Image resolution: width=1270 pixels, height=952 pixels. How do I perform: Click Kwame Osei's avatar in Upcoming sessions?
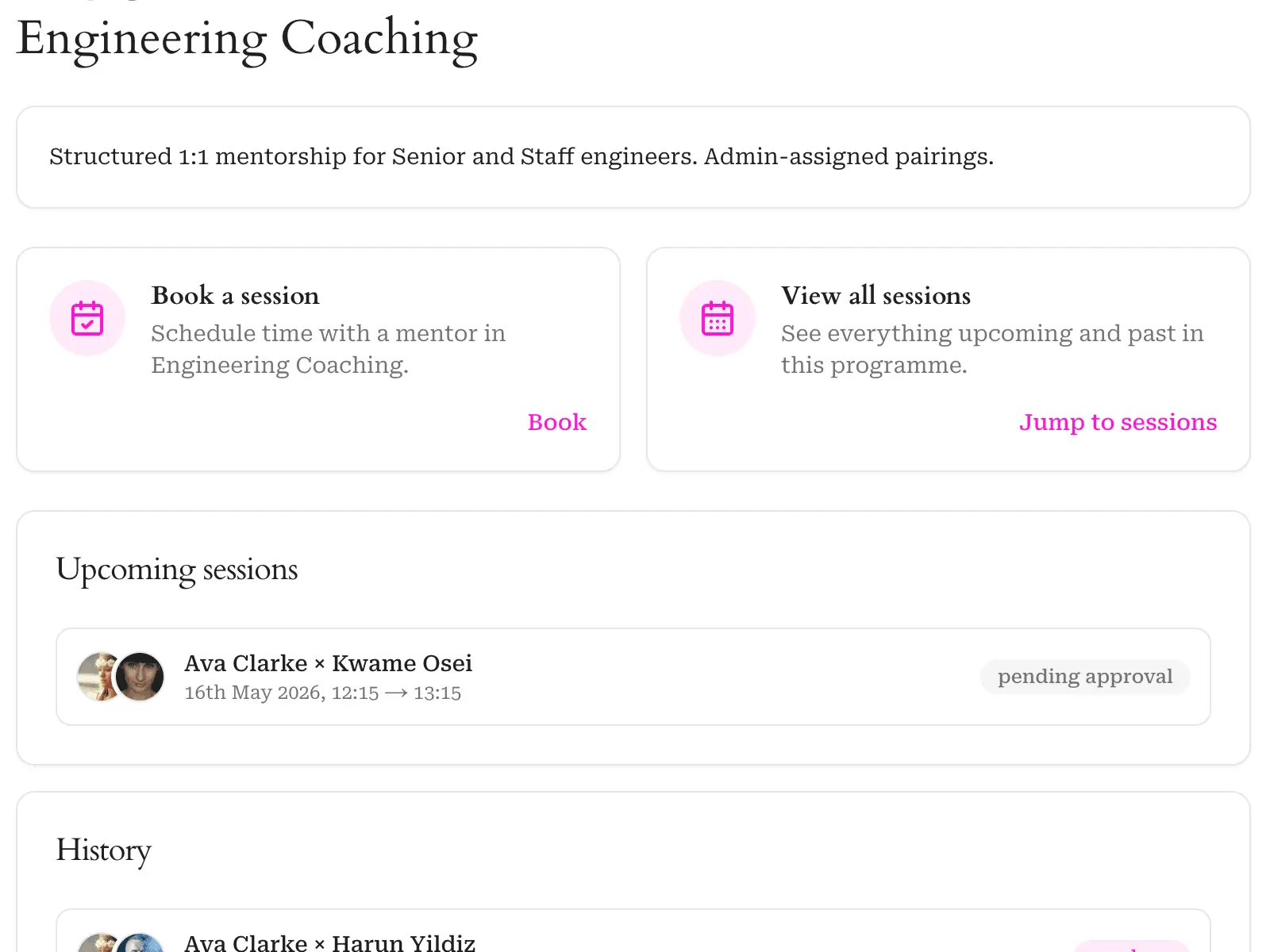coord(140,677)
